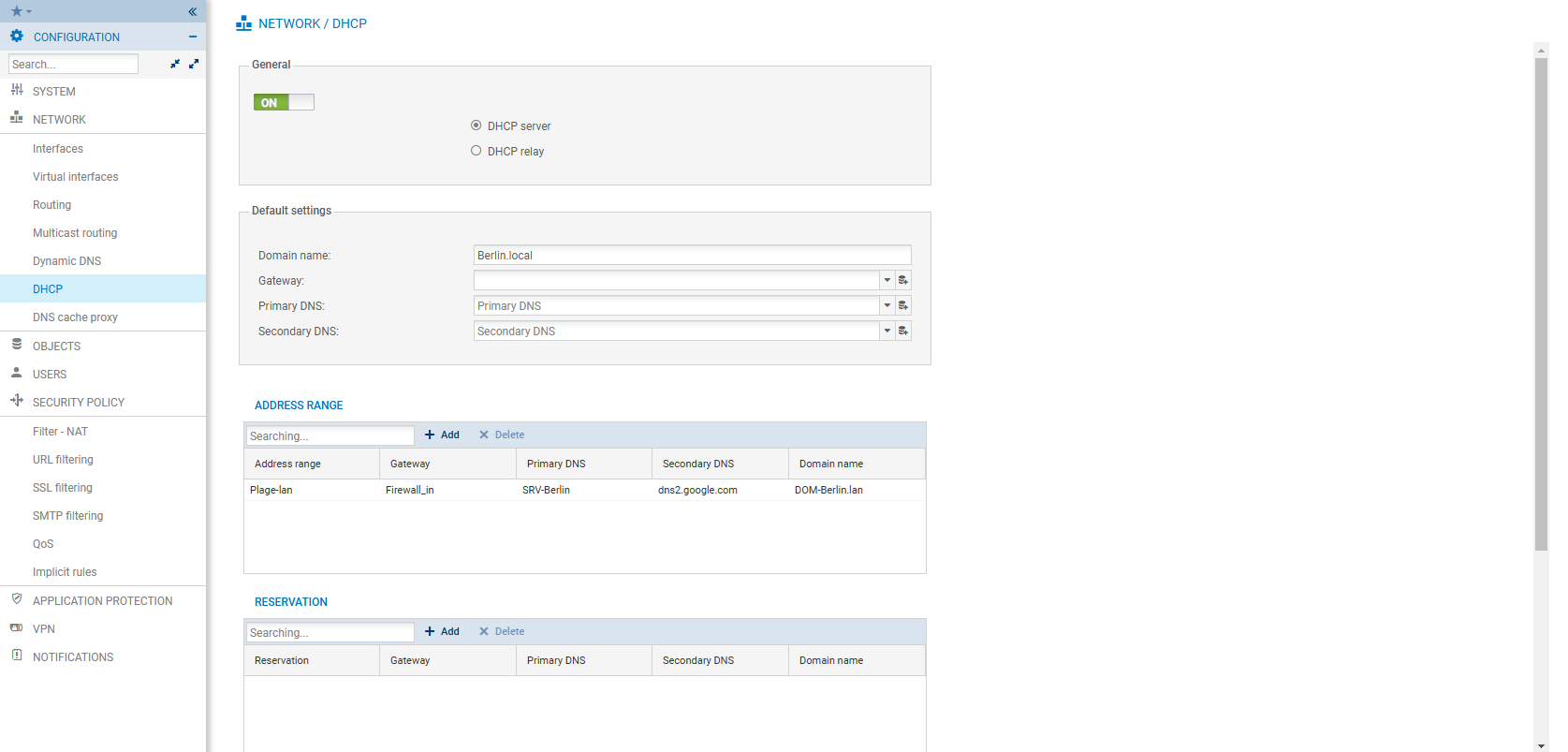
Task: Click the expand-all menus icon beside search
Action: click(x=194, y=64)
